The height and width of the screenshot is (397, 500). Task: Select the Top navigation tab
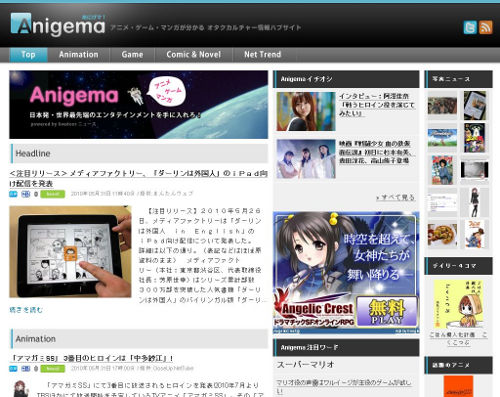pos(28,55)
